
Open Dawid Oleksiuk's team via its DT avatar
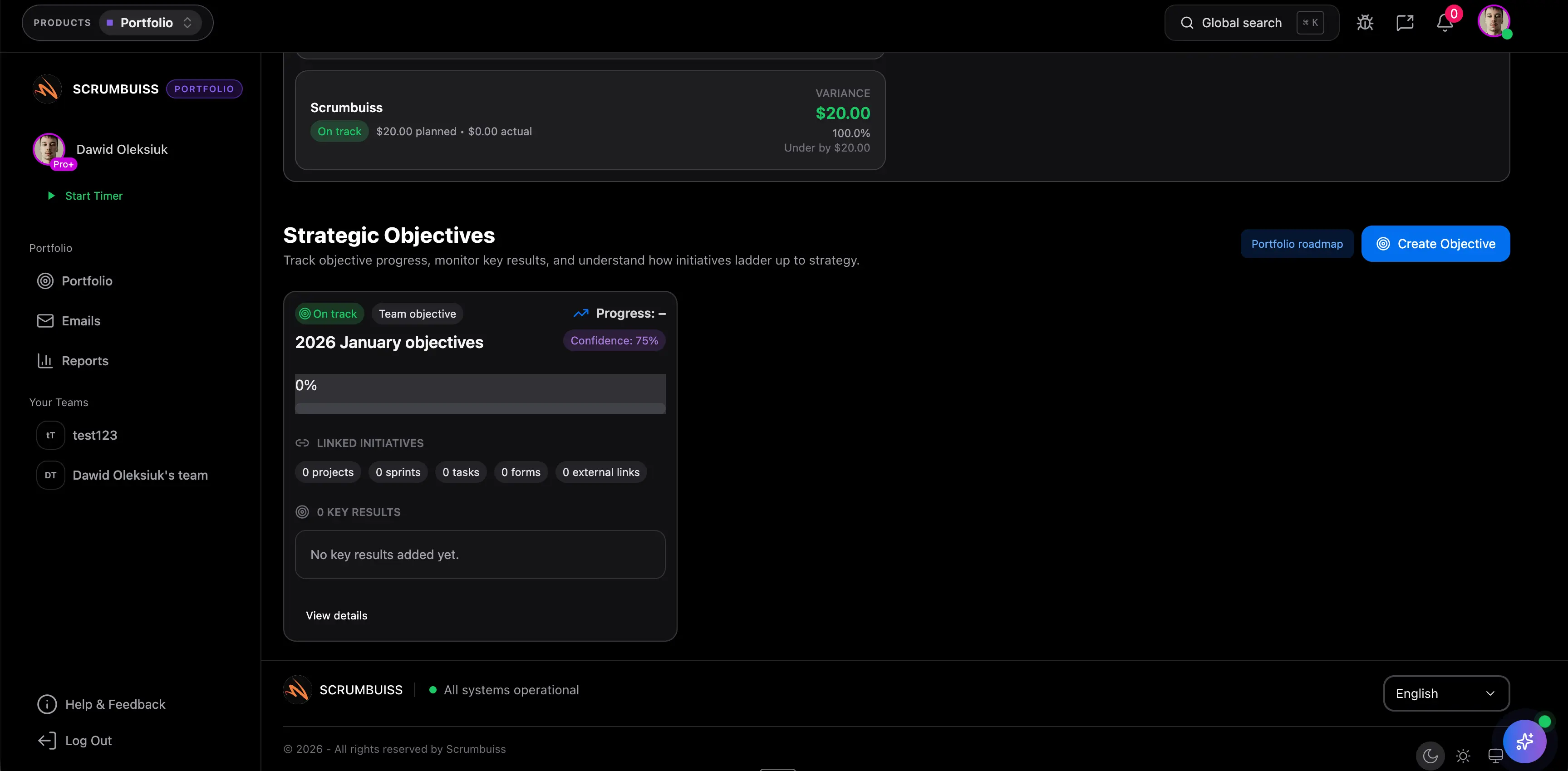[50, 475]
